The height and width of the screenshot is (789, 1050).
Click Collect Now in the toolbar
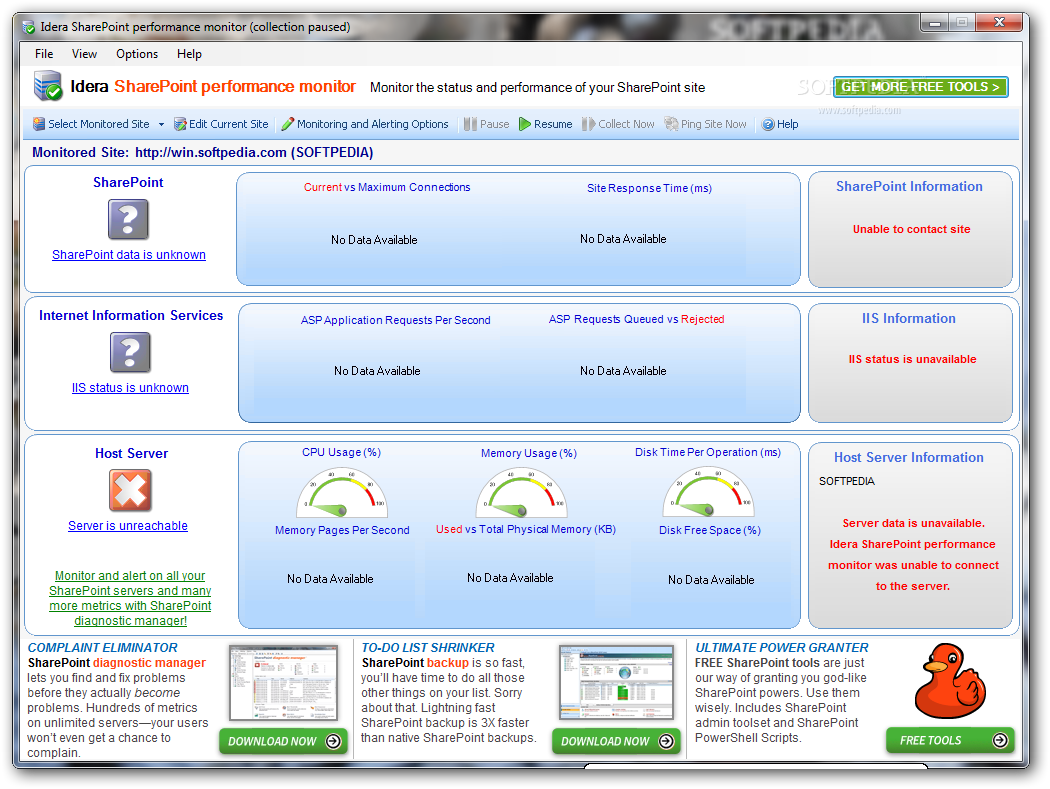tap(618, 124)
